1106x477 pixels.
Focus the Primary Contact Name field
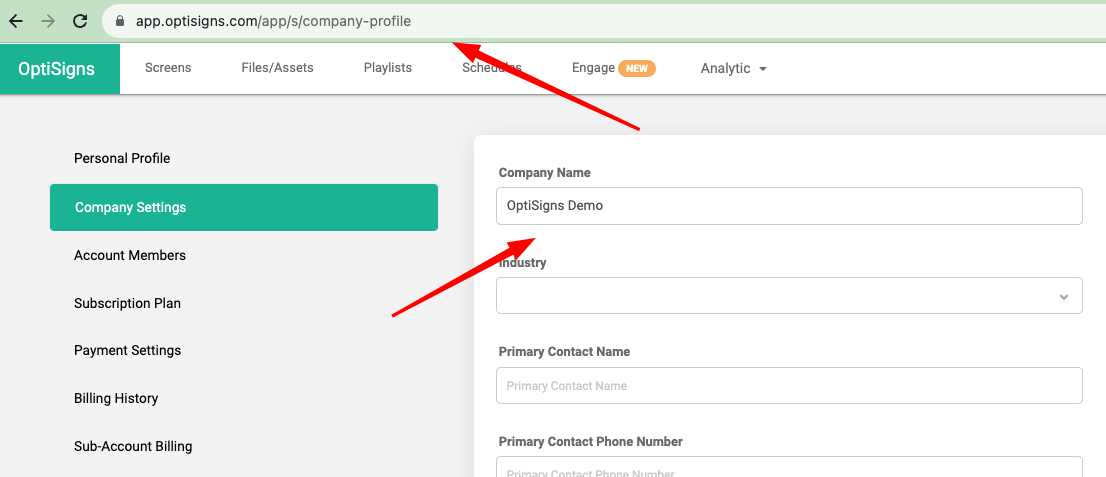coord(789,386)
